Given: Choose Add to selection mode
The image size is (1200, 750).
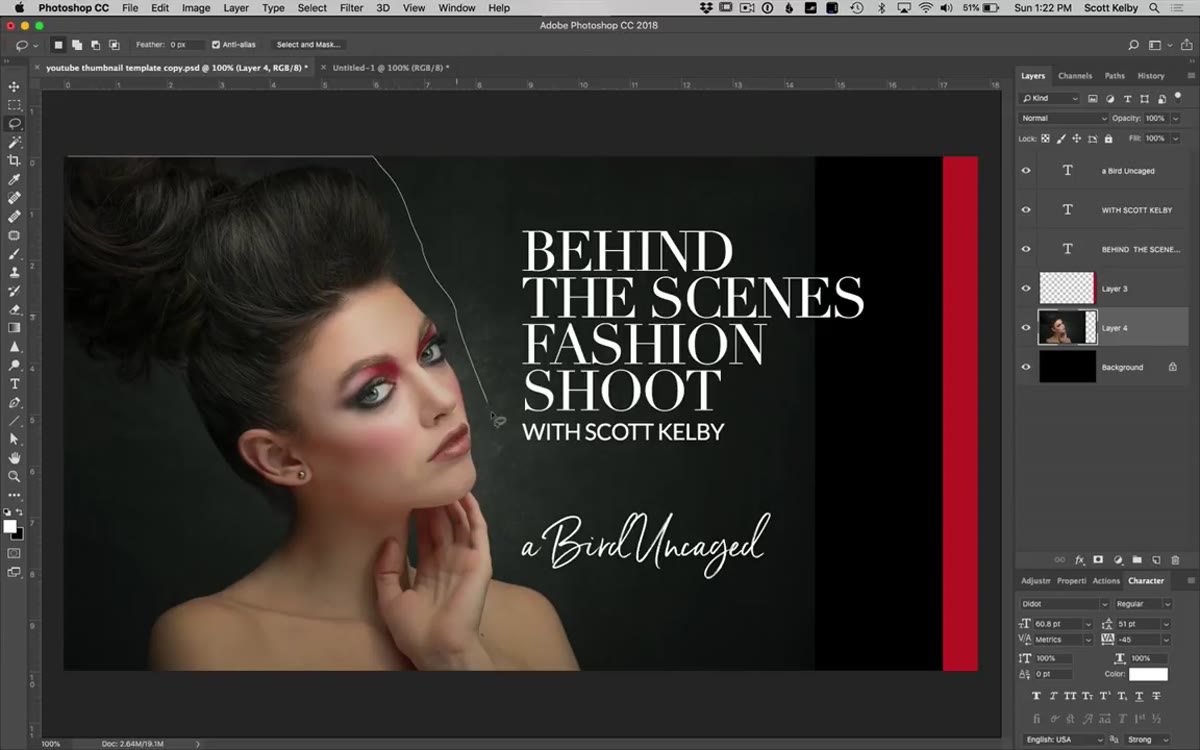Looking at the screenshot, I should [76, 45].
